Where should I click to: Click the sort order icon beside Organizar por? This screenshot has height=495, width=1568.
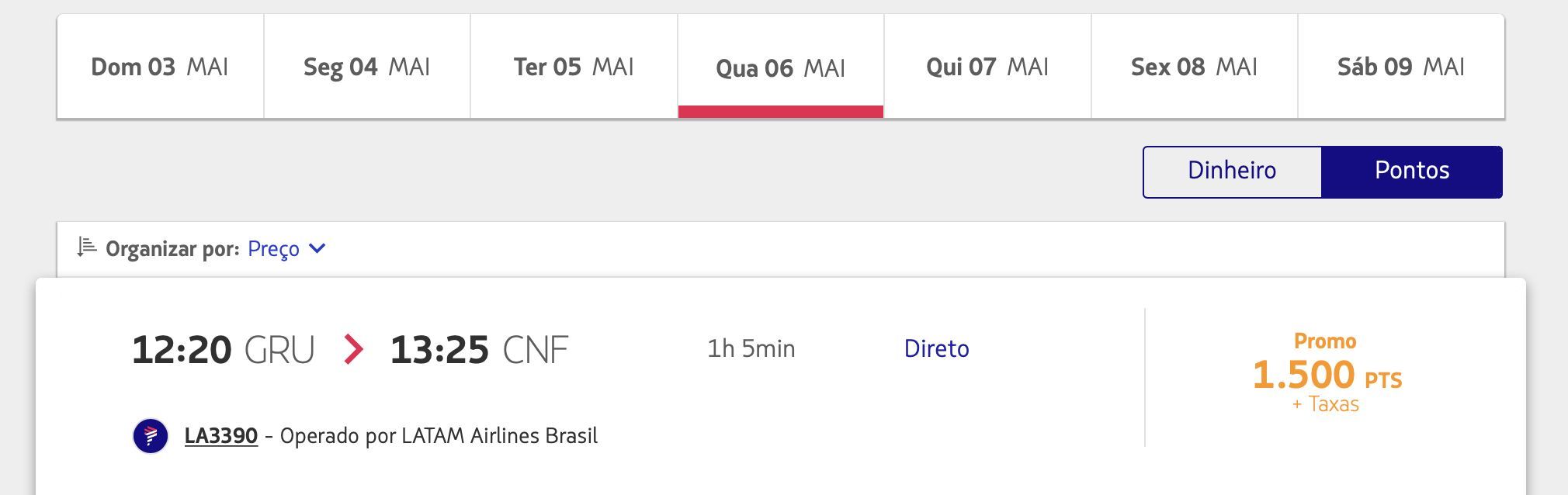pos(86,247)
